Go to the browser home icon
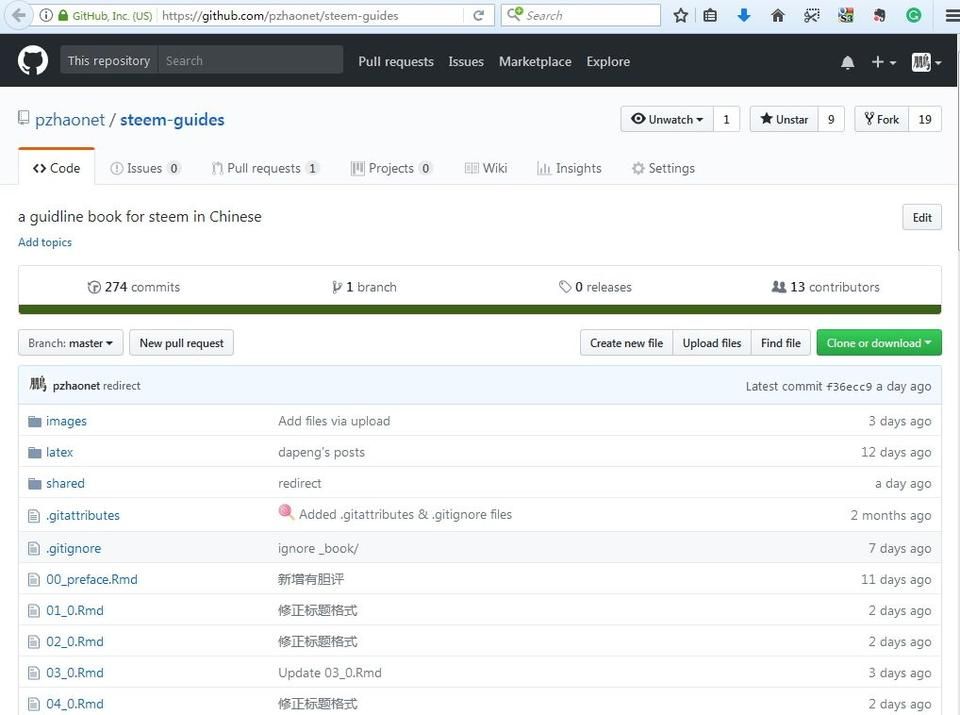Screen dimensions: 960x715 pos(778,15)
